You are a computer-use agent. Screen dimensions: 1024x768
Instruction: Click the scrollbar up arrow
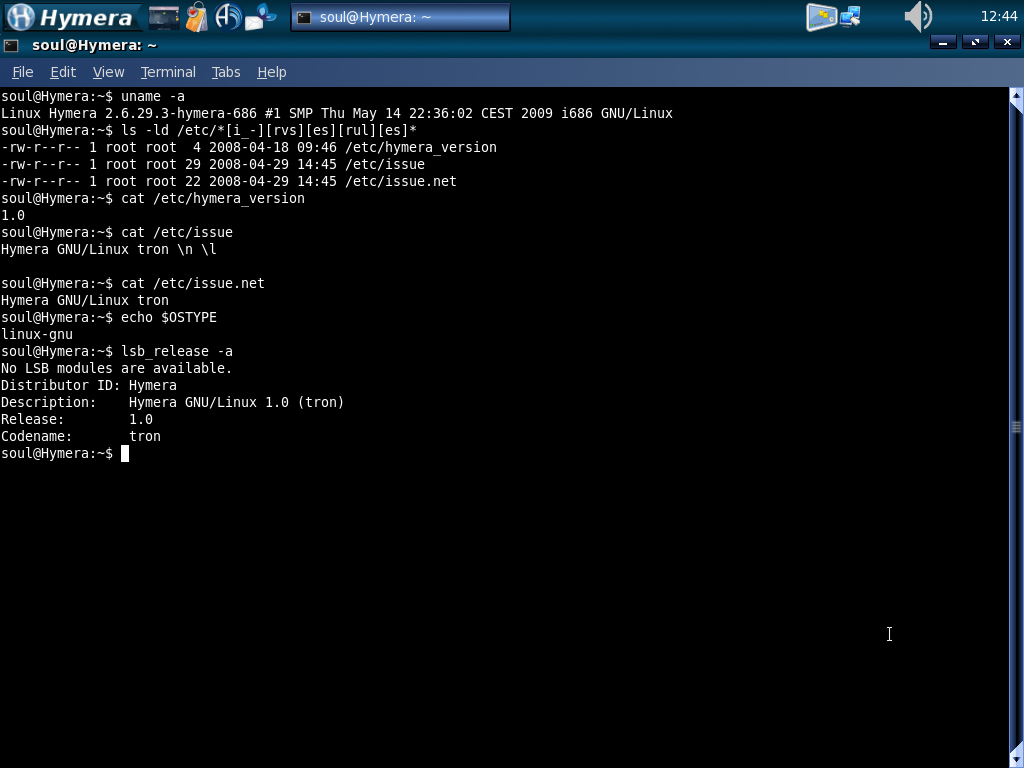pyautogui.click(x=1016, y=96)
